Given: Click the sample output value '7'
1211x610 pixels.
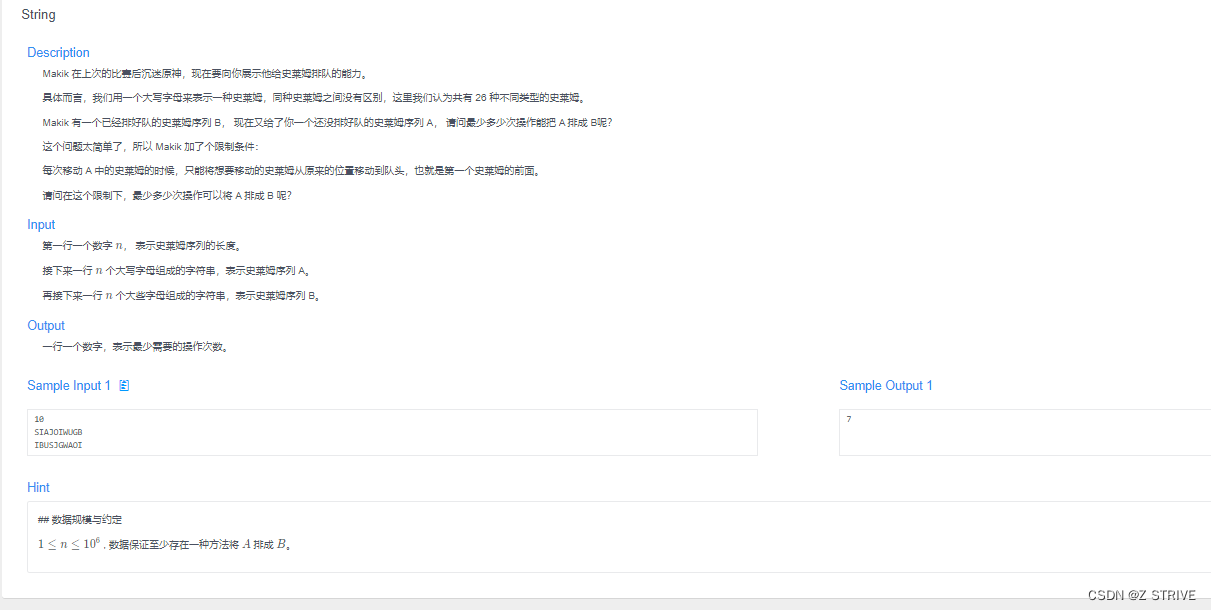Looking at the screenshot, I should pyautogui.click(x=849, y=419).
